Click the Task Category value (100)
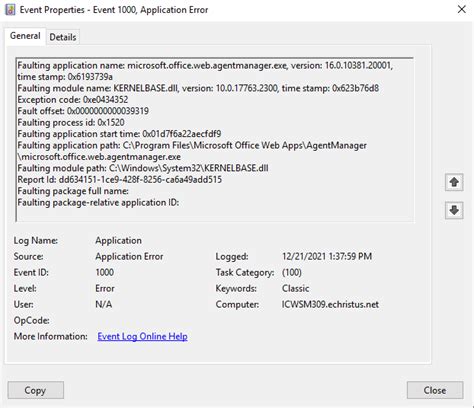Viewport: 474px width, 408px height. point(292,272)
